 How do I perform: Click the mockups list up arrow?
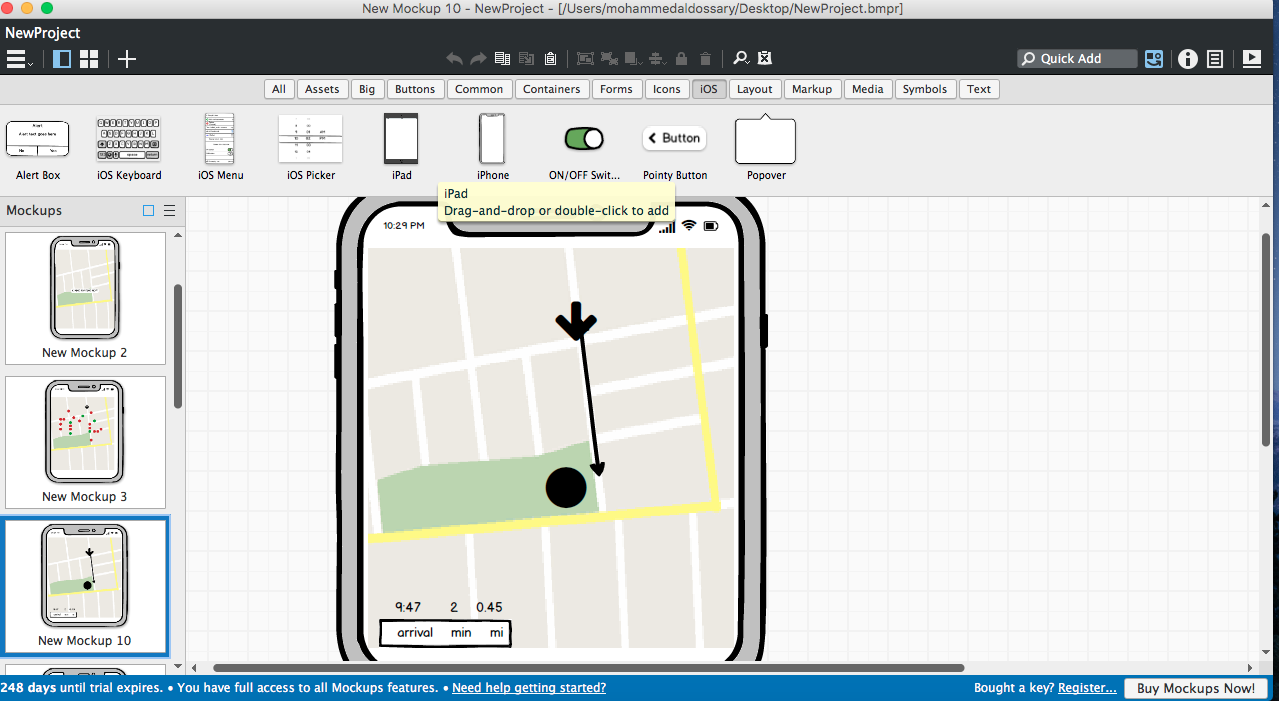(x=178, y=236)
